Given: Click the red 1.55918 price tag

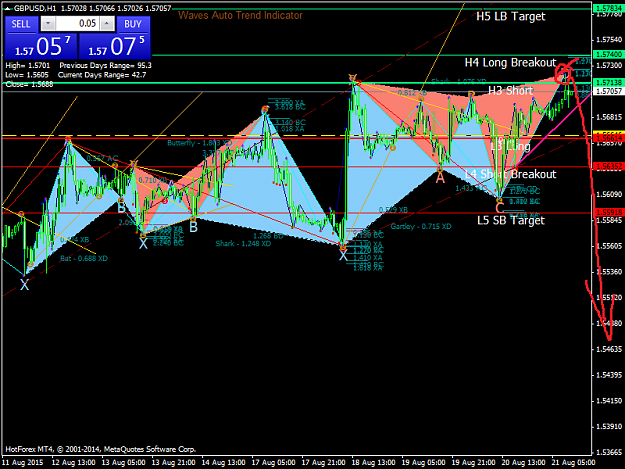Looking at the screenshot, I should click(607, 212).
